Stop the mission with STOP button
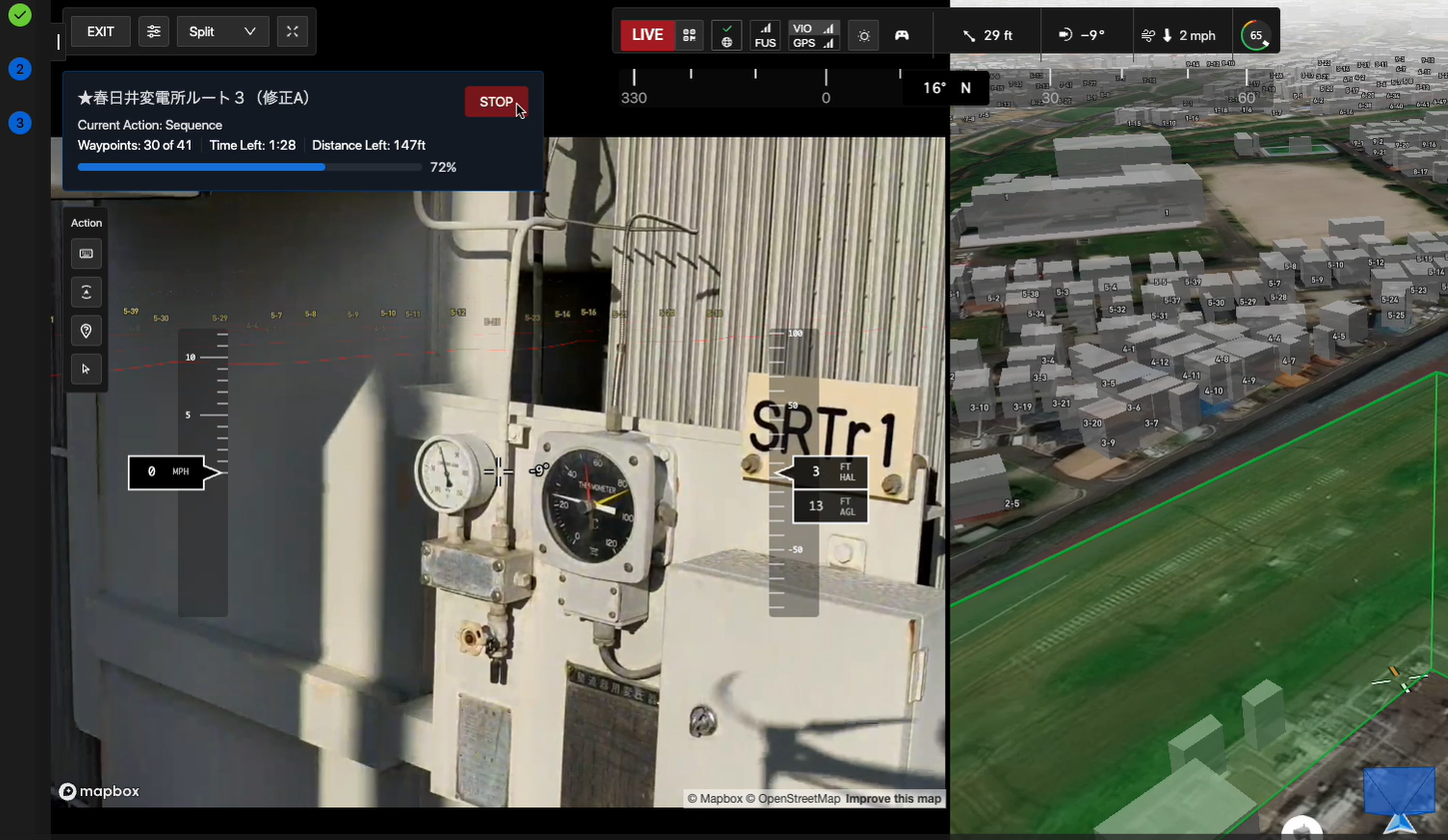The width and height of the screenshot is (1448, 840). (x=497, y=102)
